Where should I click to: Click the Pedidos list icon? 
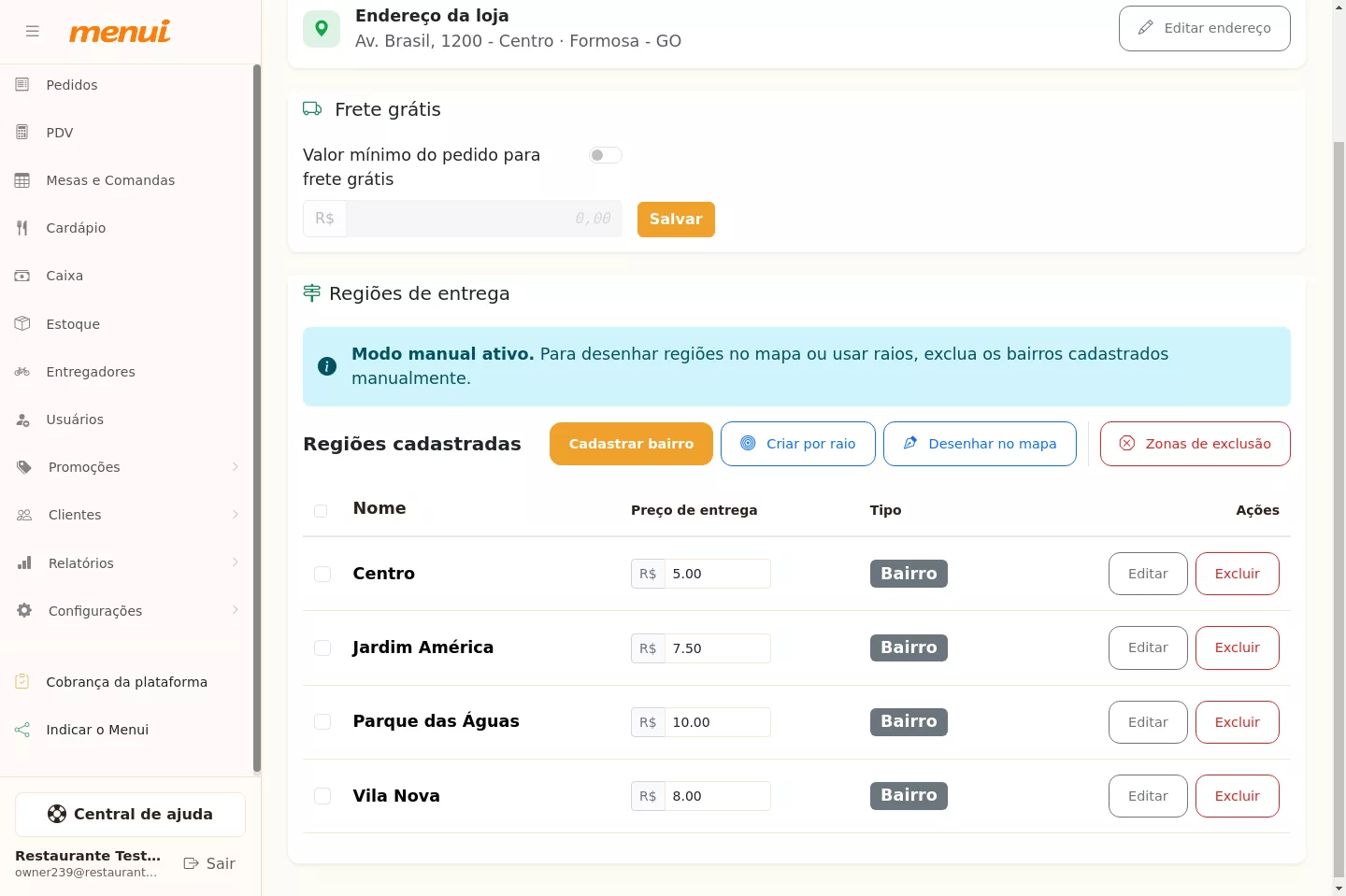coord(22,85)
